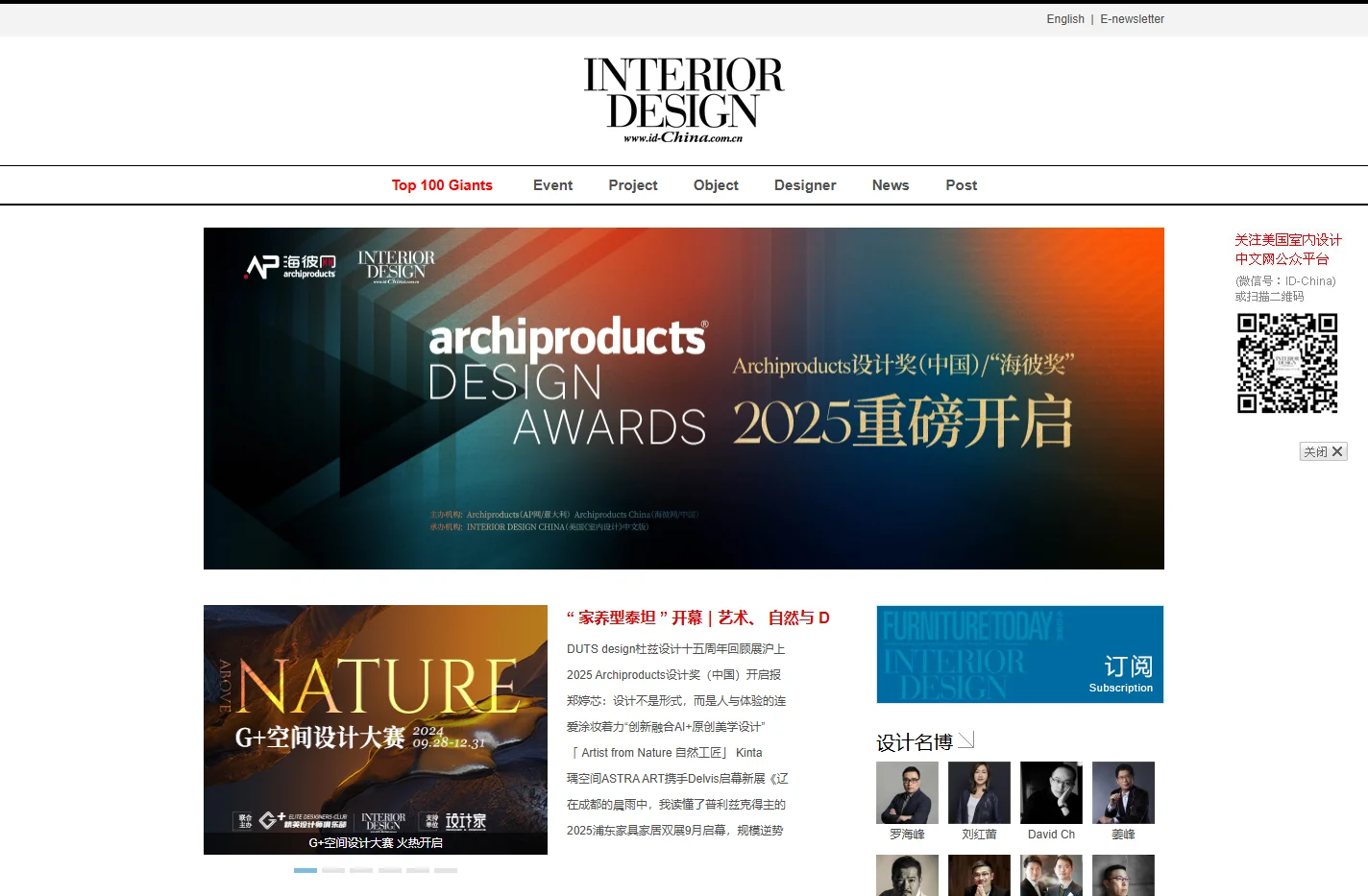Open the Project menu item
The image size is (1368, 896).
tap(633, 185)
